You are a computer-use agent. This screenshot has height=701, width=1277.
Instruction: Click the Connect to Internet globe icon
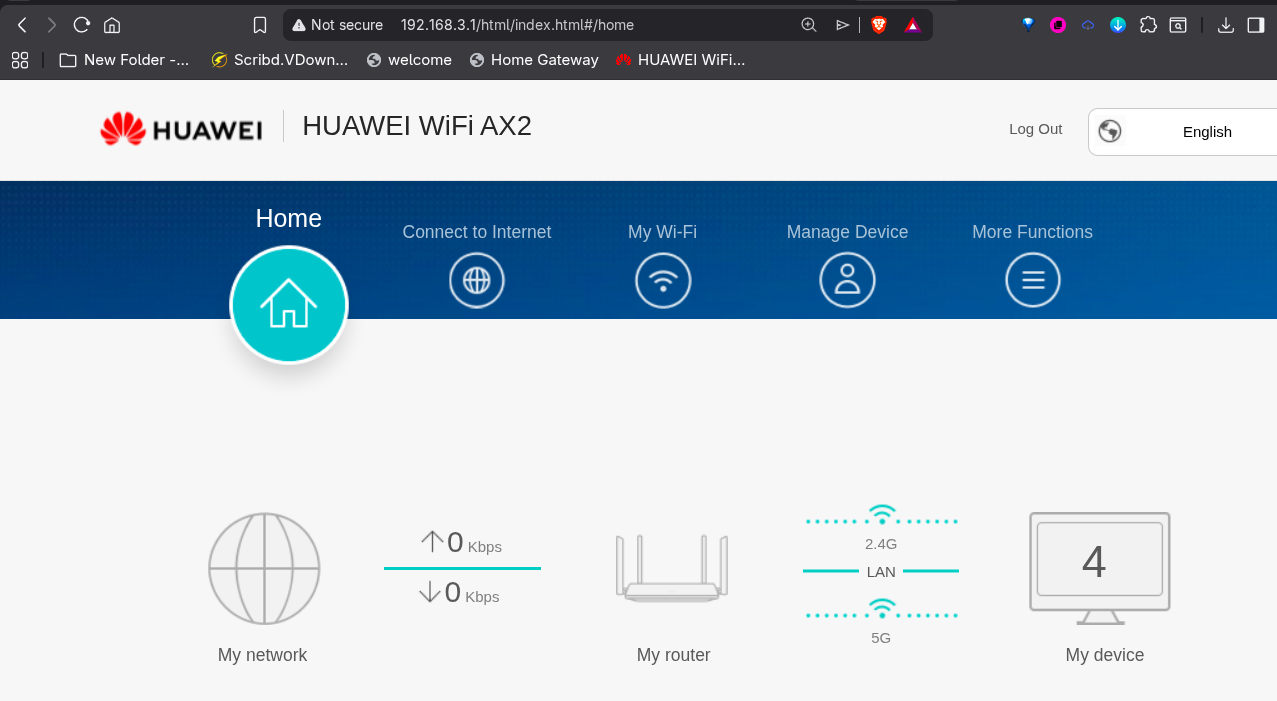(476, 280)
